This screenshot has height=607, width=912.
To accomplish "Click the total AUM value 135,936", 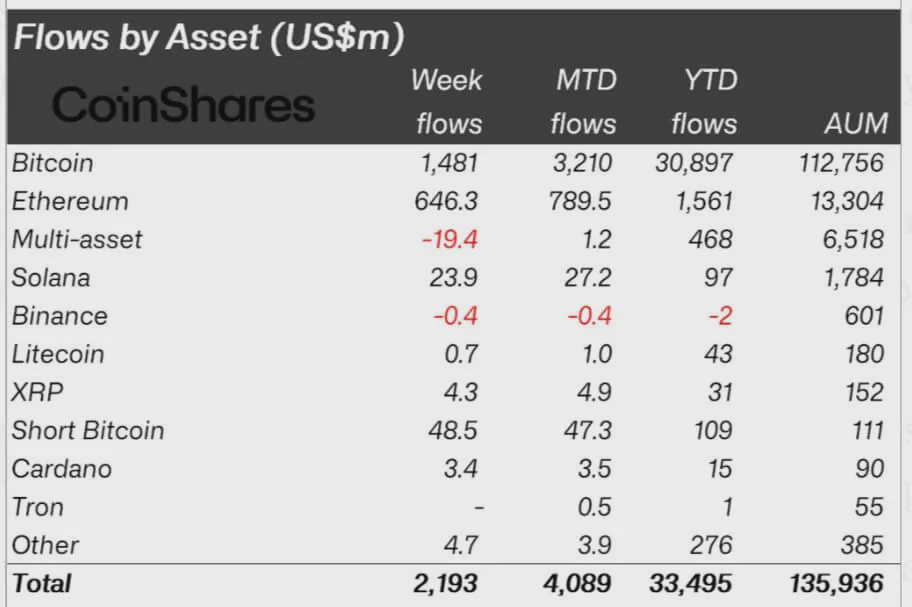I will [835, 582].
